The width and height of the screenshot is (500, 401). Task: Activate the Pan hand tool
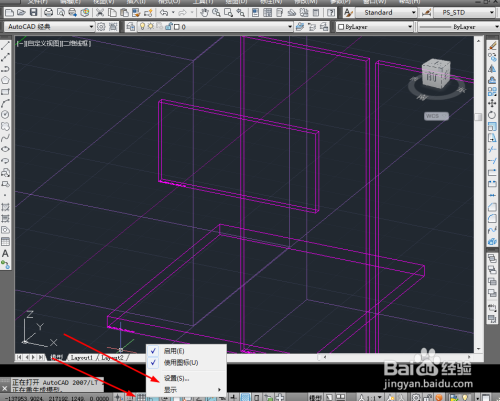point(204,13)
